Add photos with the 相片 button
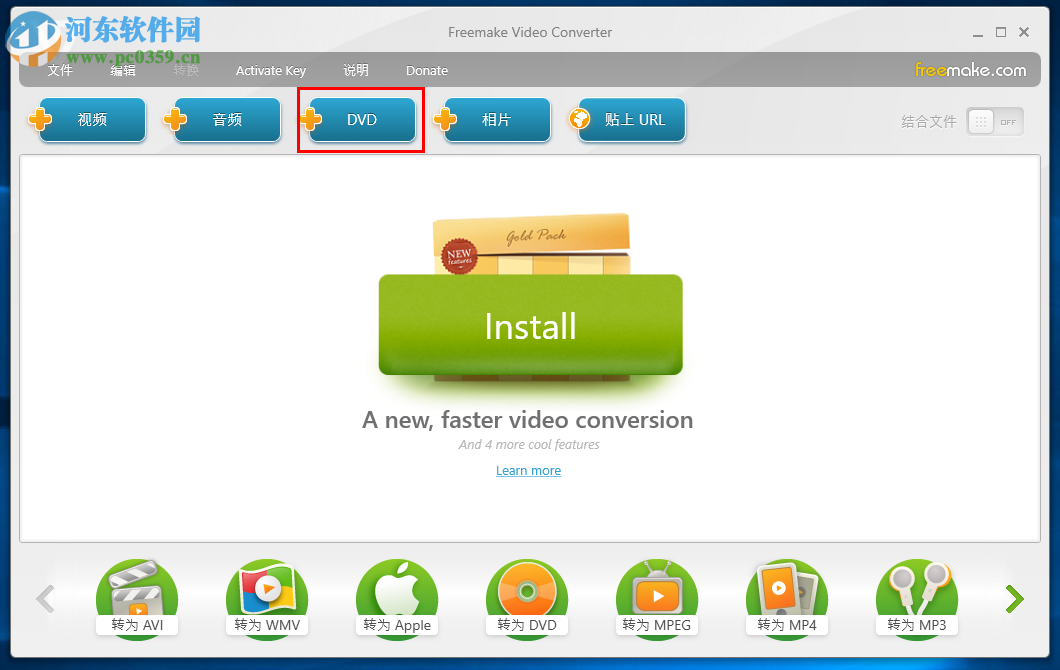 (492, 120)
